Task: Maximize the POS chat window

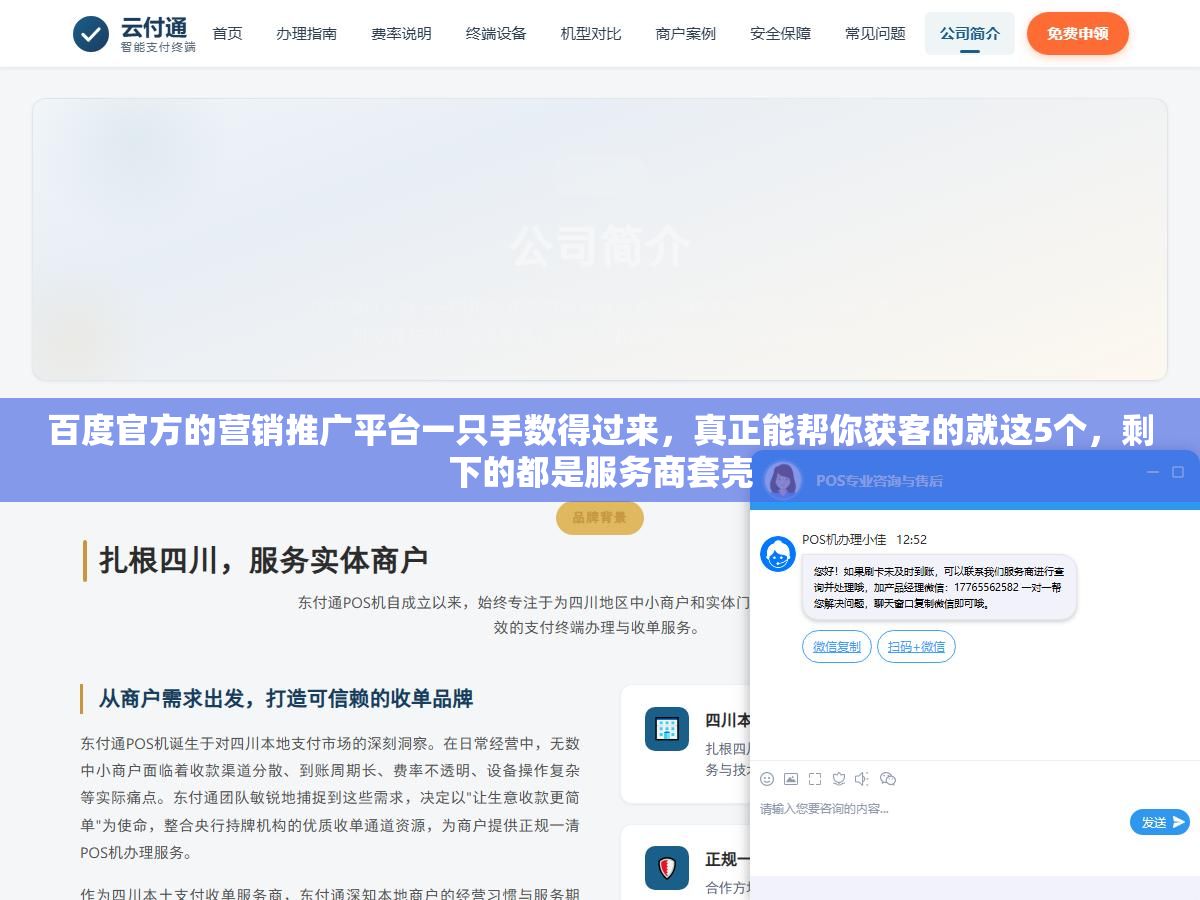Action: pos(1178,472)
